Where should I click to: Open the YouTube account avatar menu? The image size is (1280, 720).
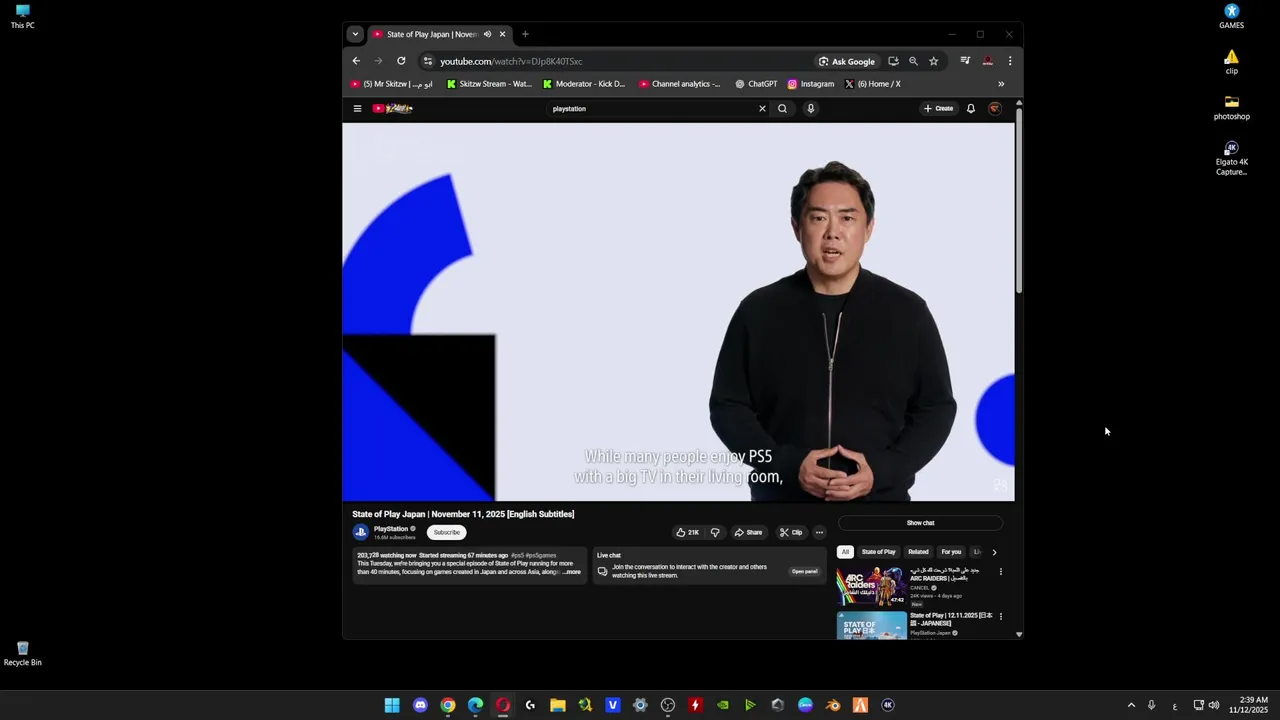point(995,108)
